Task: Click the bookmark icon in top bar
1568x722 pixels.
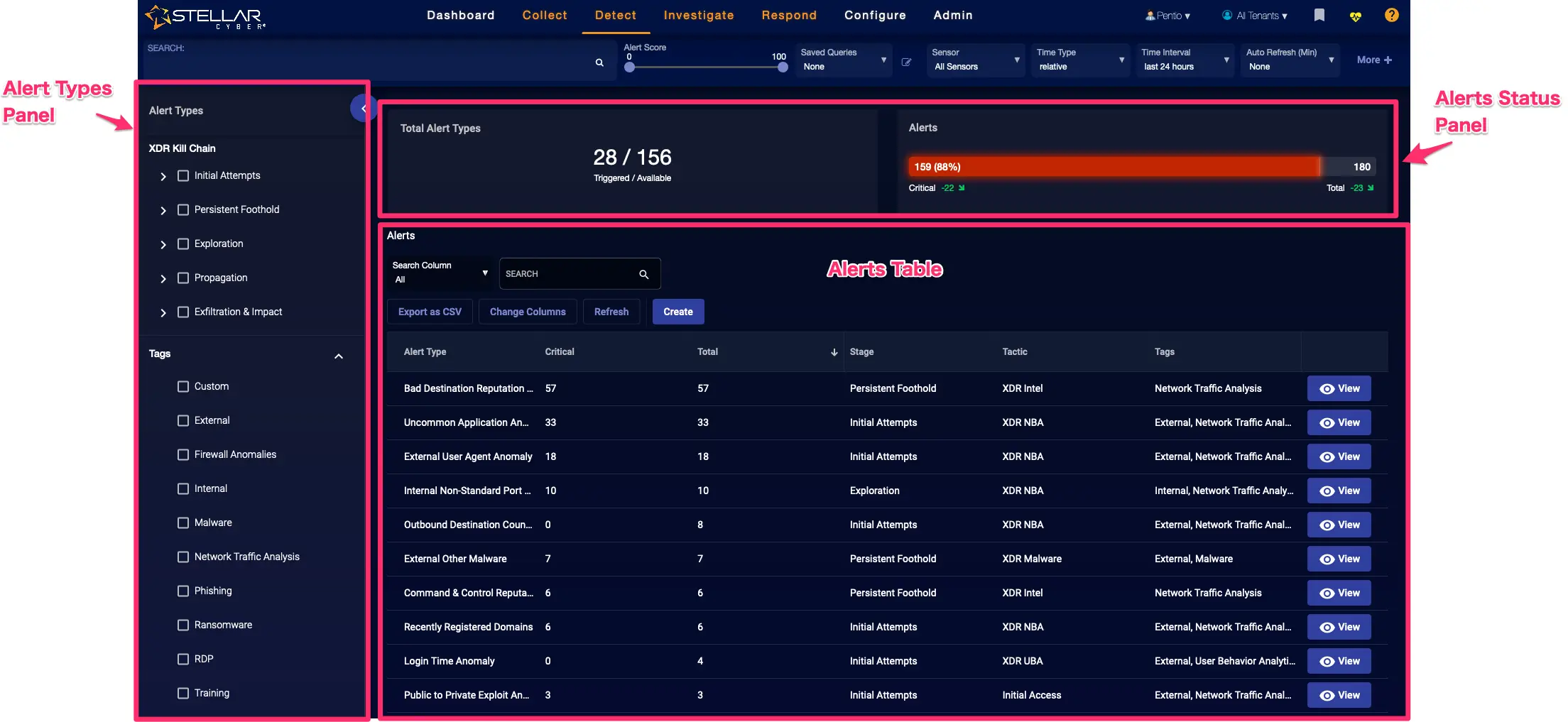Action: (x=1319, y=15)
